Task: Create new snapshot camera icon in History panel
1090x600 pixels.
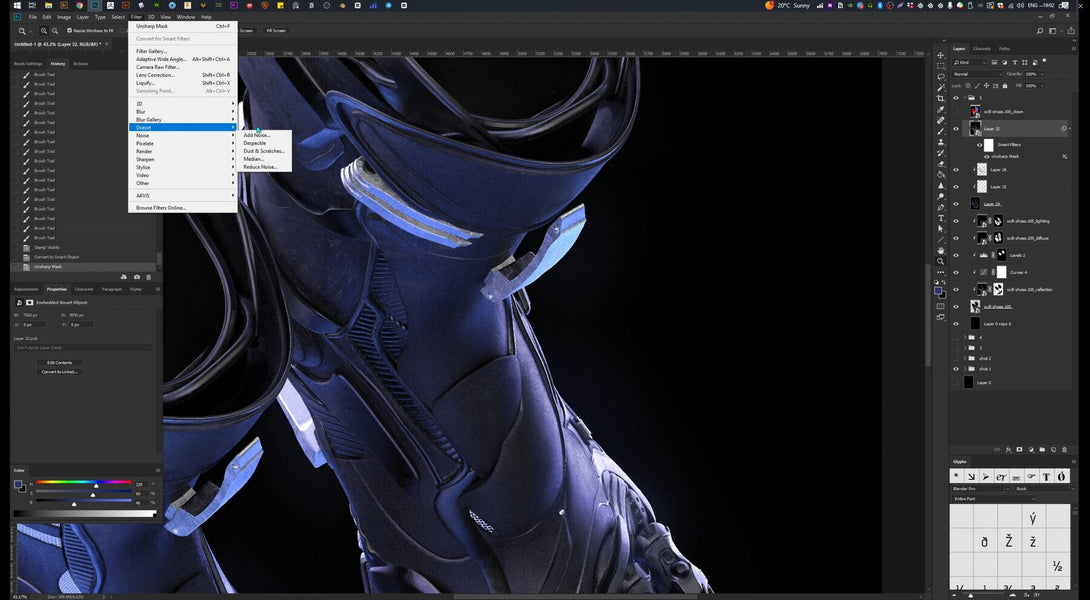Action: pos(136,277)
